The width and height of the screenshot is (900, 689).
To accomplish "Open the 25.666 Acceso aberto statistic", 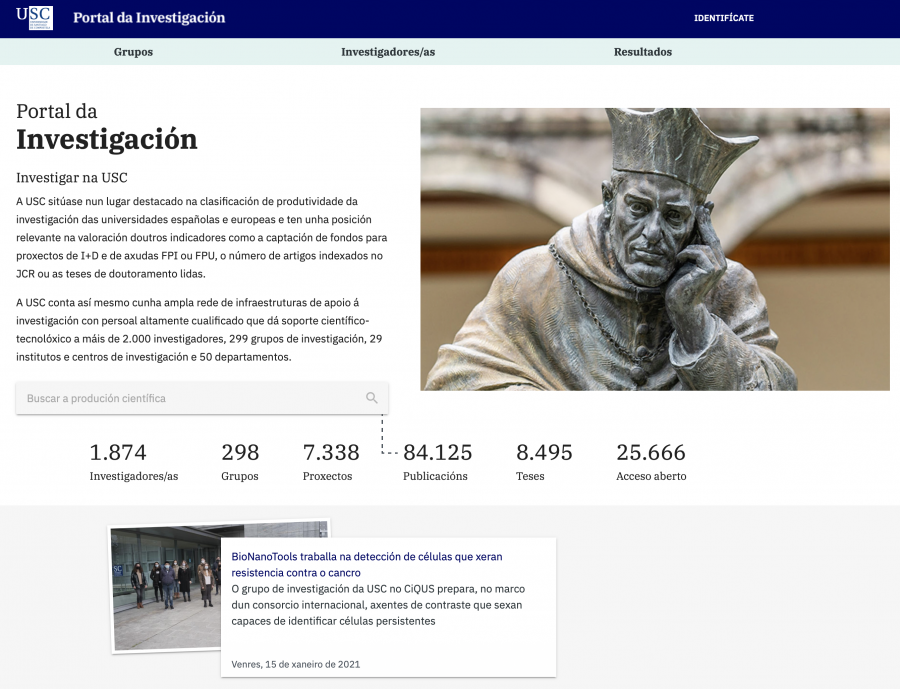I will pos(651,462).
